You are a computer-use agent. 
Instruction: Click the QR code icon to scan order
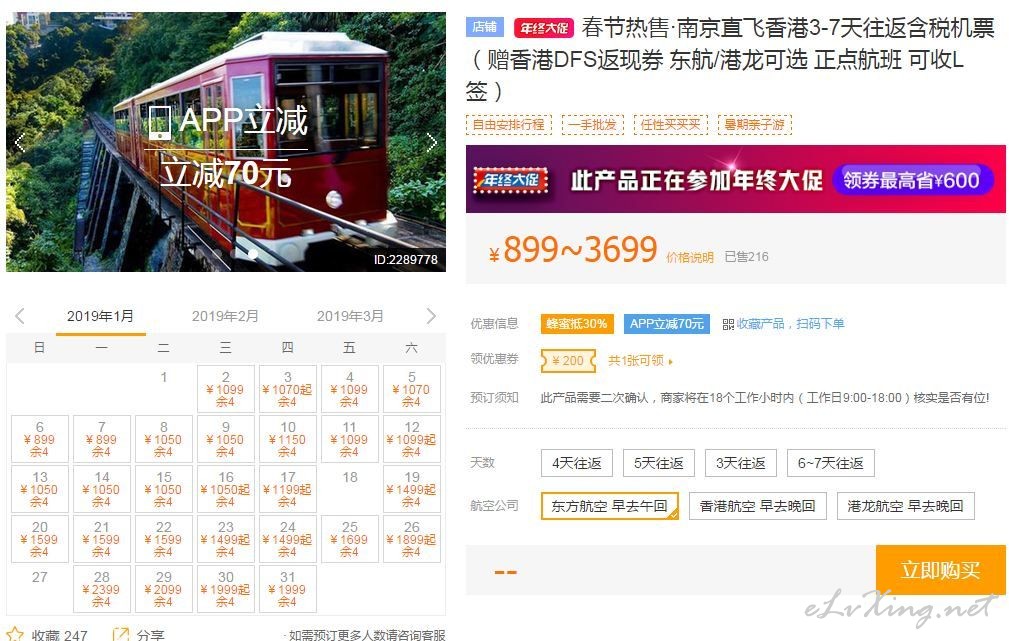click(x=728, y=324)
